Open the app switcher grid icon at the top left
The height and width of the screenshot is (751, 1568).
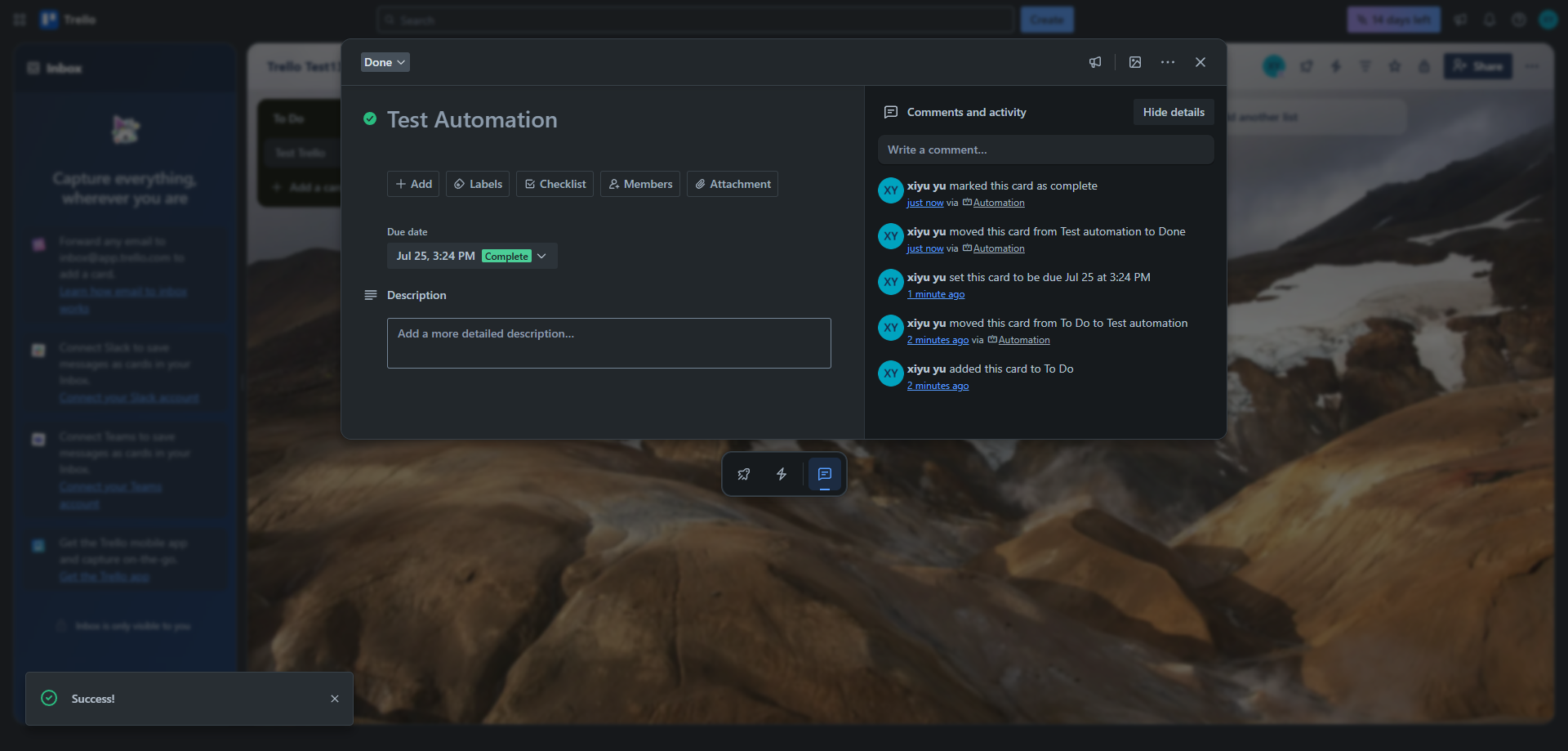pyautogui.click(x=20, y=20)
